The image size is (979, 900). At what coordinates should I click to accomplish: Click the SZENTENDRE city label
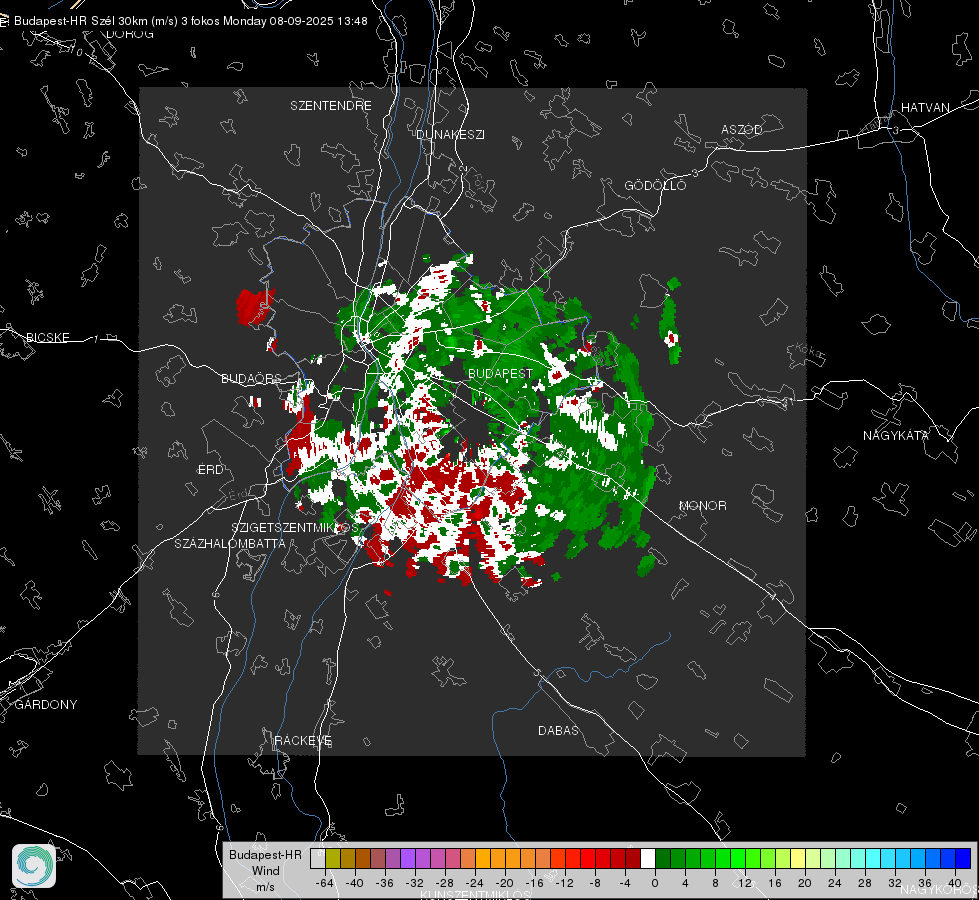tap(331, 106)
